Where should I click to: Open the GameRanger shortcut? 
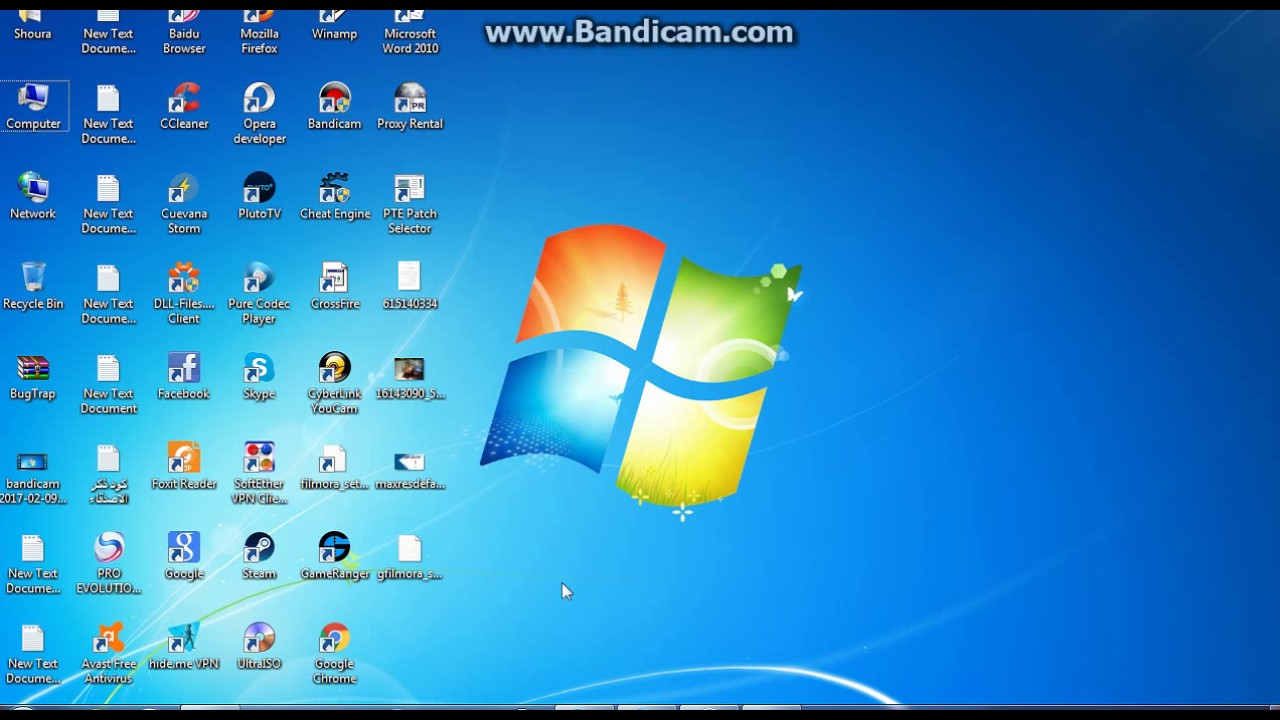(334, 557)
